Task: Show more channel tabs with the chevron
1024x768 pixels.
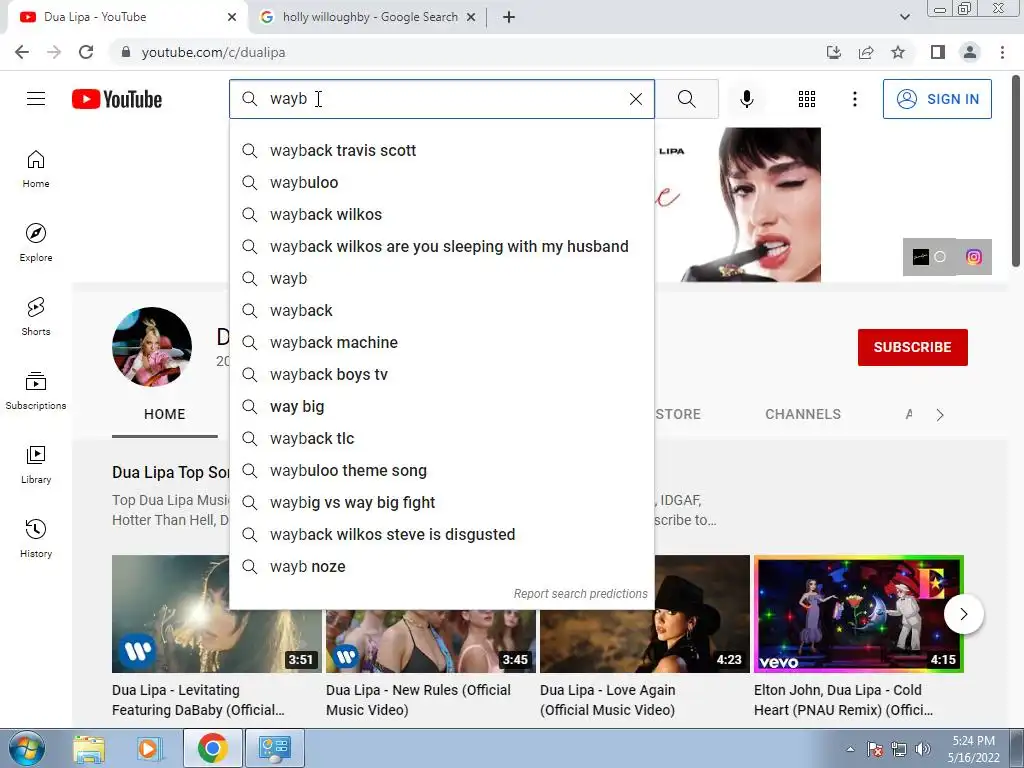Action: click(x=940, y=415)
